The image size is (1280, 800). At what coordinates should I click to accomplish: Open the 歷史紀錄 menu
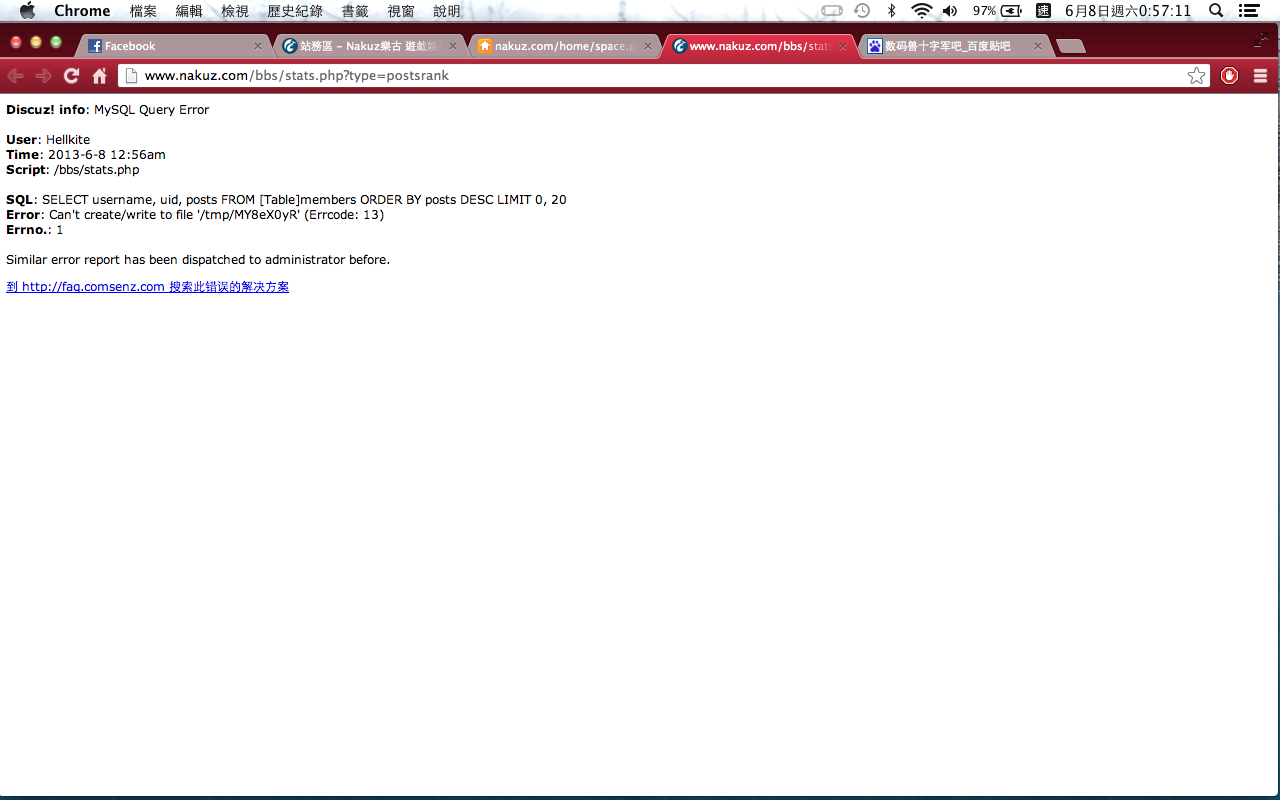(294, 11)
